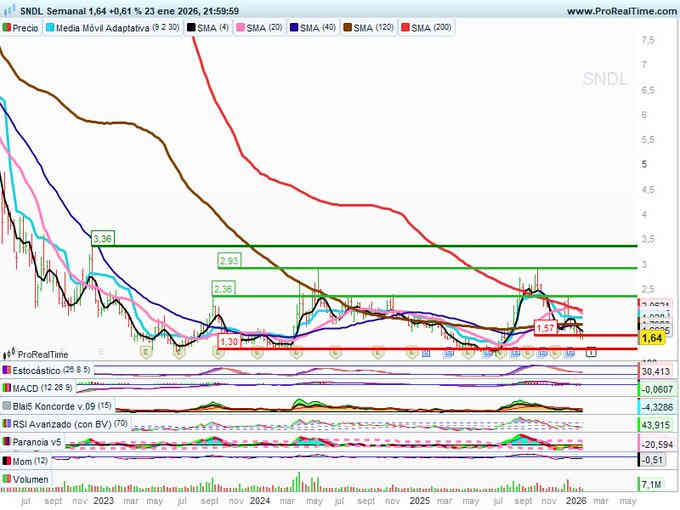
Task: Select the 1,30 red support label
Action: coord(227,342)
